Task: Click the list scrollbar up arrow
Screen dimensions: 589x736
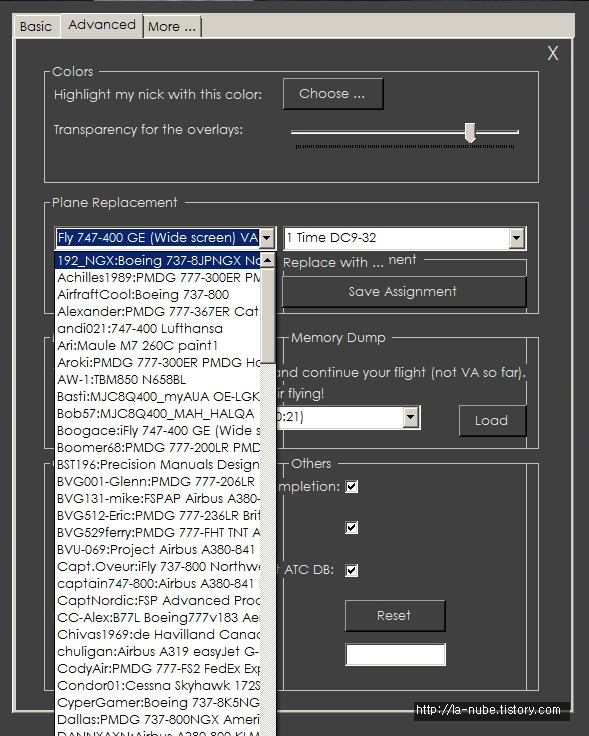Action: pyautogui.click(x=268, y=260)
